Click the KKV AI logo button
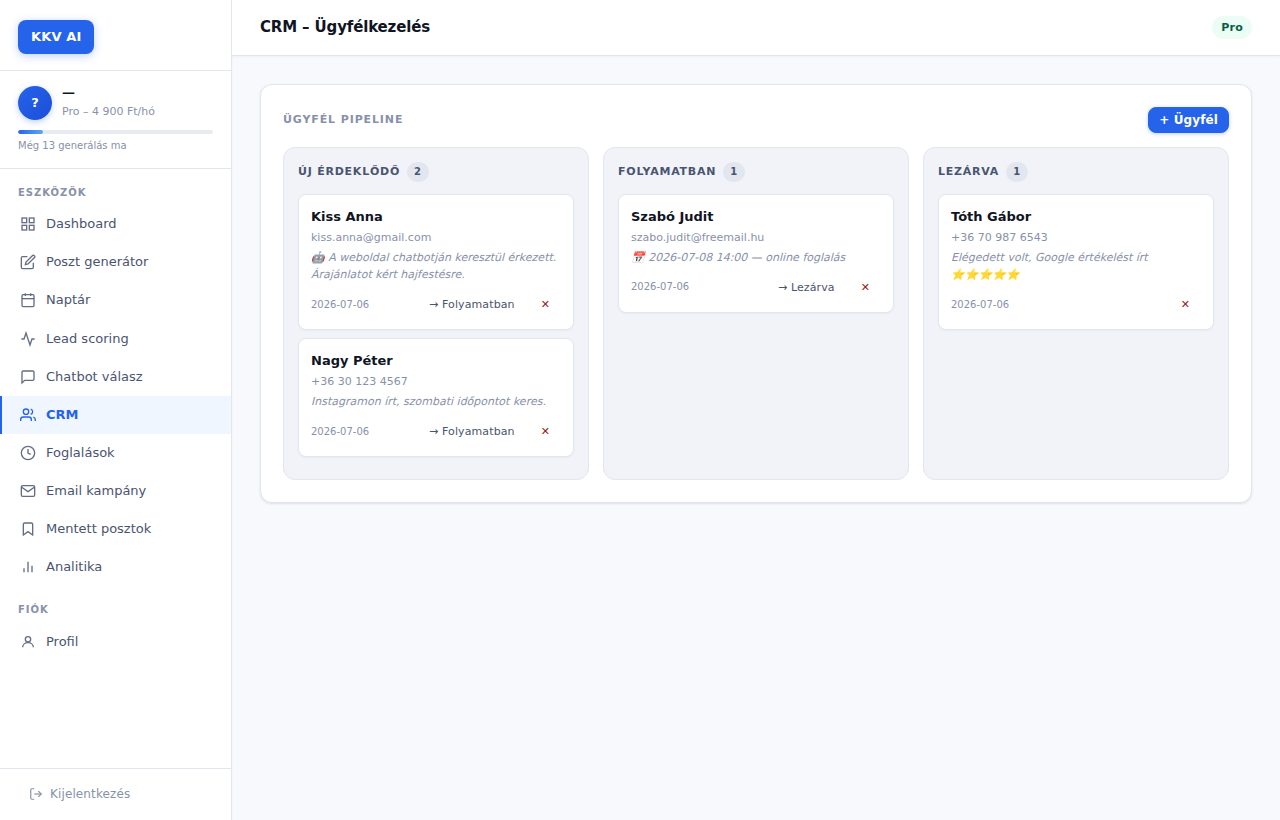The image size is (1280, 820). (x=56, y=37)
